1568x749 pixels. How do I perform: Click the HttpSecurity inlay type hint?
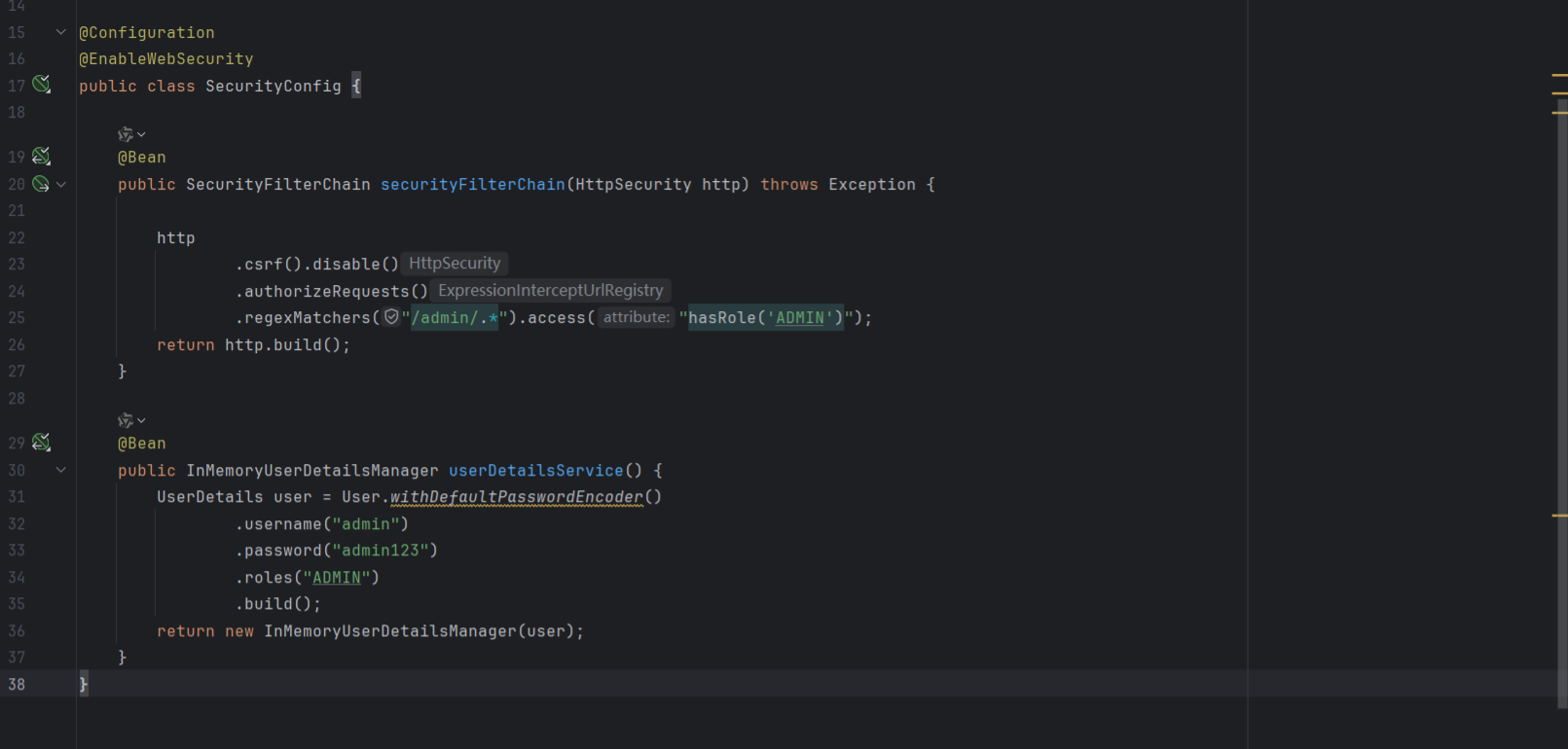click(454, 264)
